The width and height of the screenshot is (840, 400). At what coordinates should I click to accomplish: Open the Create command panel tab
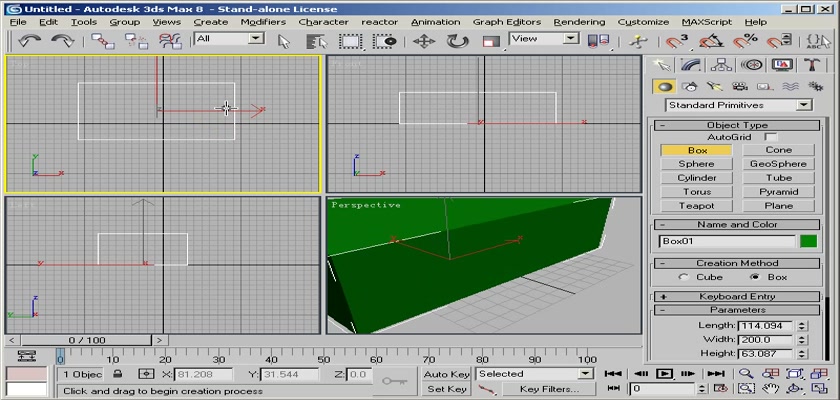tap(662, 65)
